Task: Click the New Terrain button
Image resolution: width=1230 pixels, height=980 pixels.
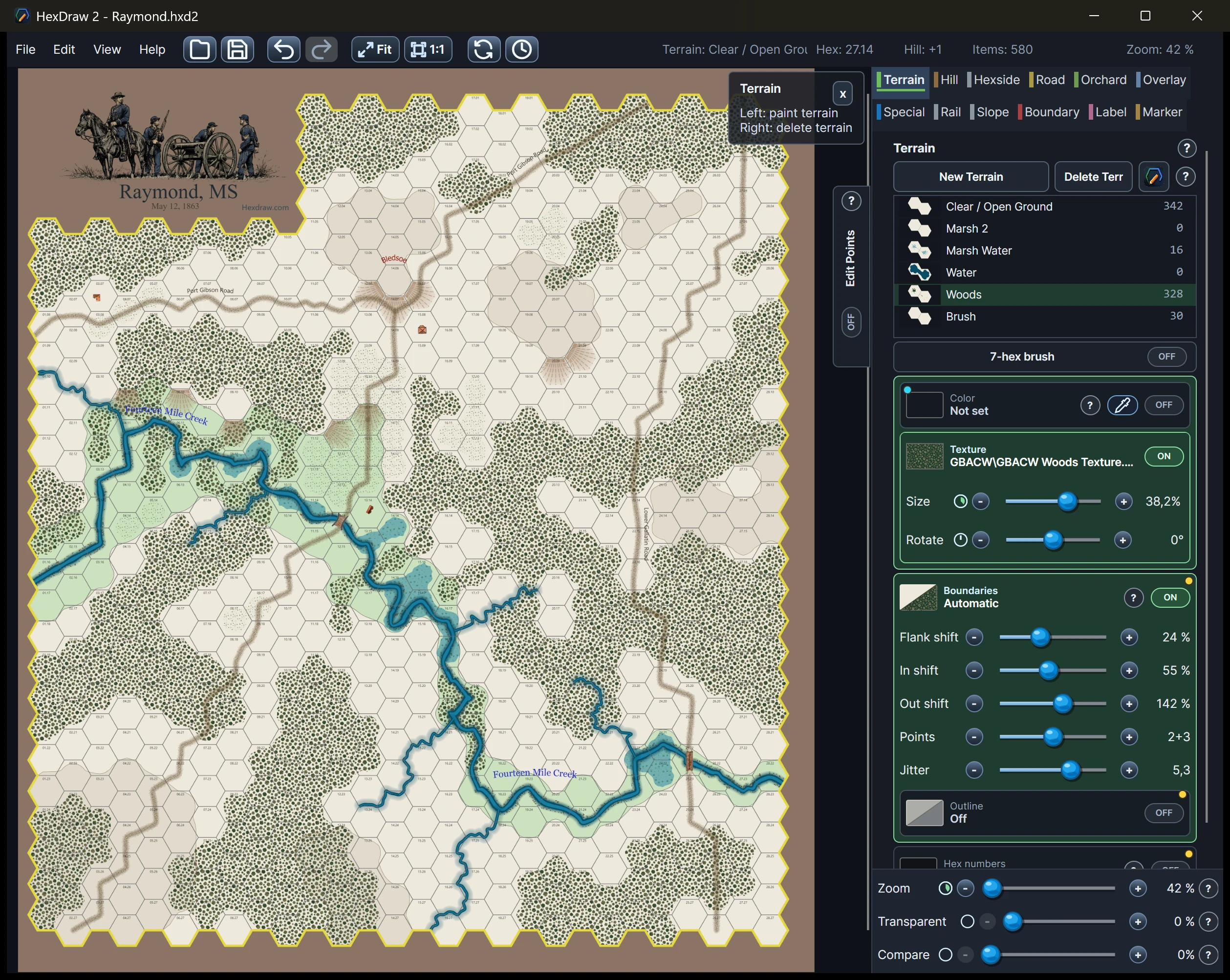Action: 971,177
